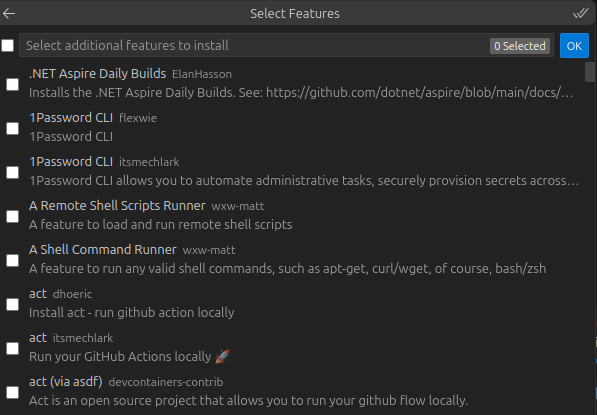Image resolution: width=597 pixels, height=415 pixels.
Task: Select the 'A Shell Command Runner' title
Action: tap(103, 250)
